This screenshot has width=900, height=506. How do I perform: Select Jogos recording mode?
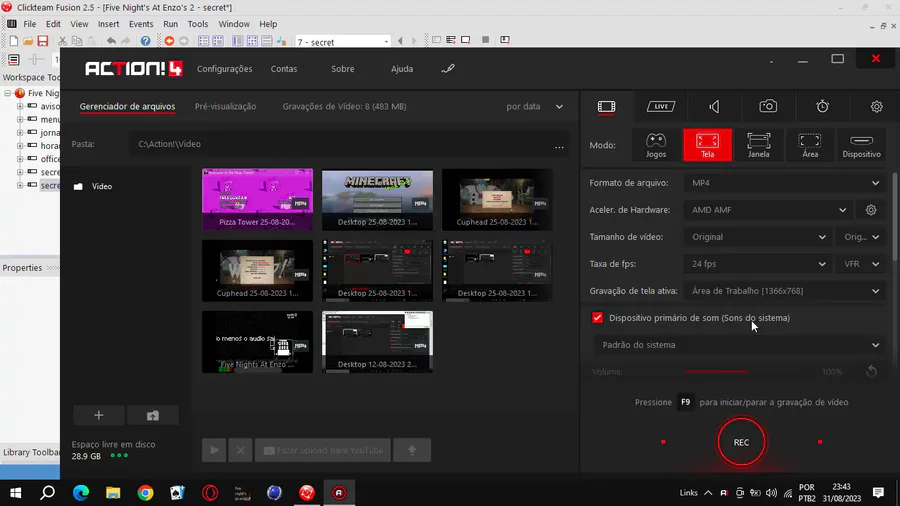(656, 145)
